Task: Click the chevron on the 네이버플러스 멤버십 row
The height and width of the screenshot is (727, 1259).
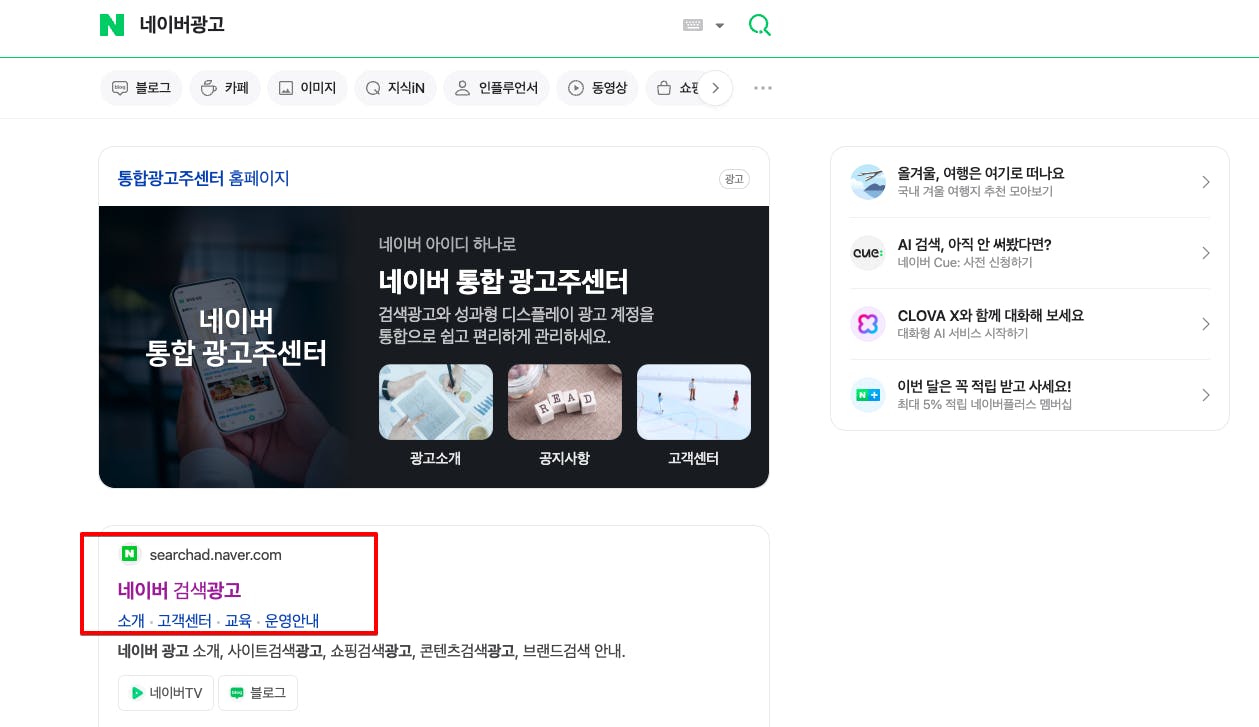Action: point(1206,395)
